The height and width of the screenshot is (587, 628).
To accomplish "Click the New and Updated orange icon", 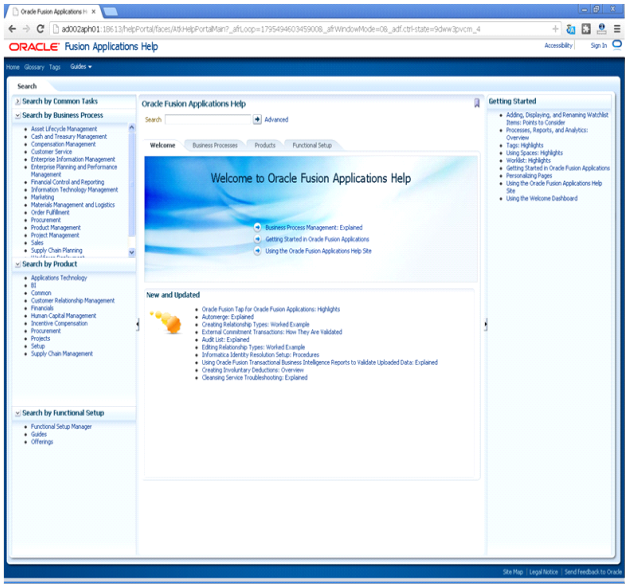I will 167,322.
